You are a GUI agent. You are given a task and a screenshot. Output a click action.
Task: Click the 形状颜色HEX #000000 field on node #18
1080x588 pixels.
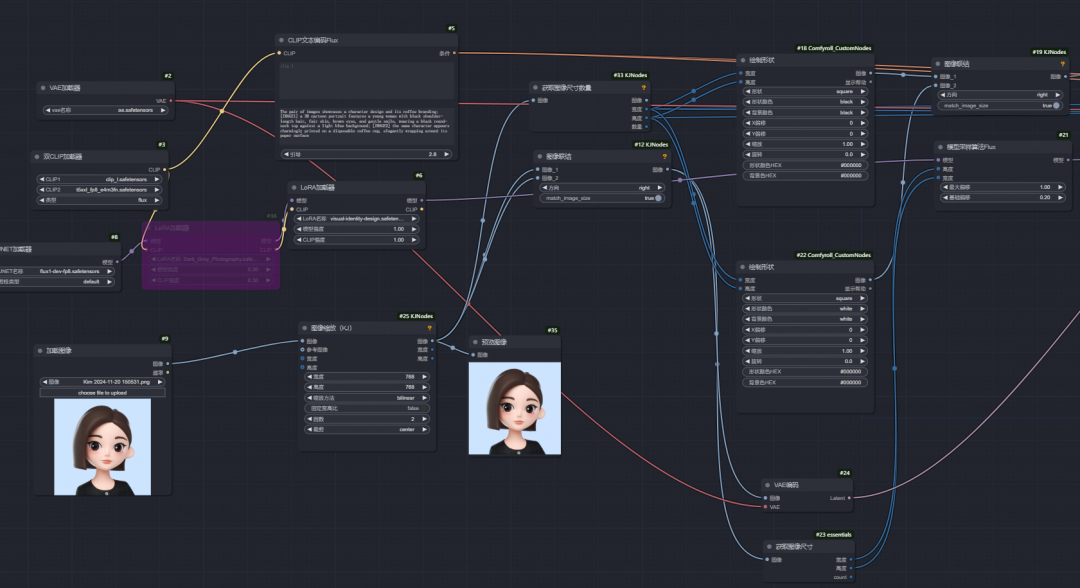pos(805,165)
